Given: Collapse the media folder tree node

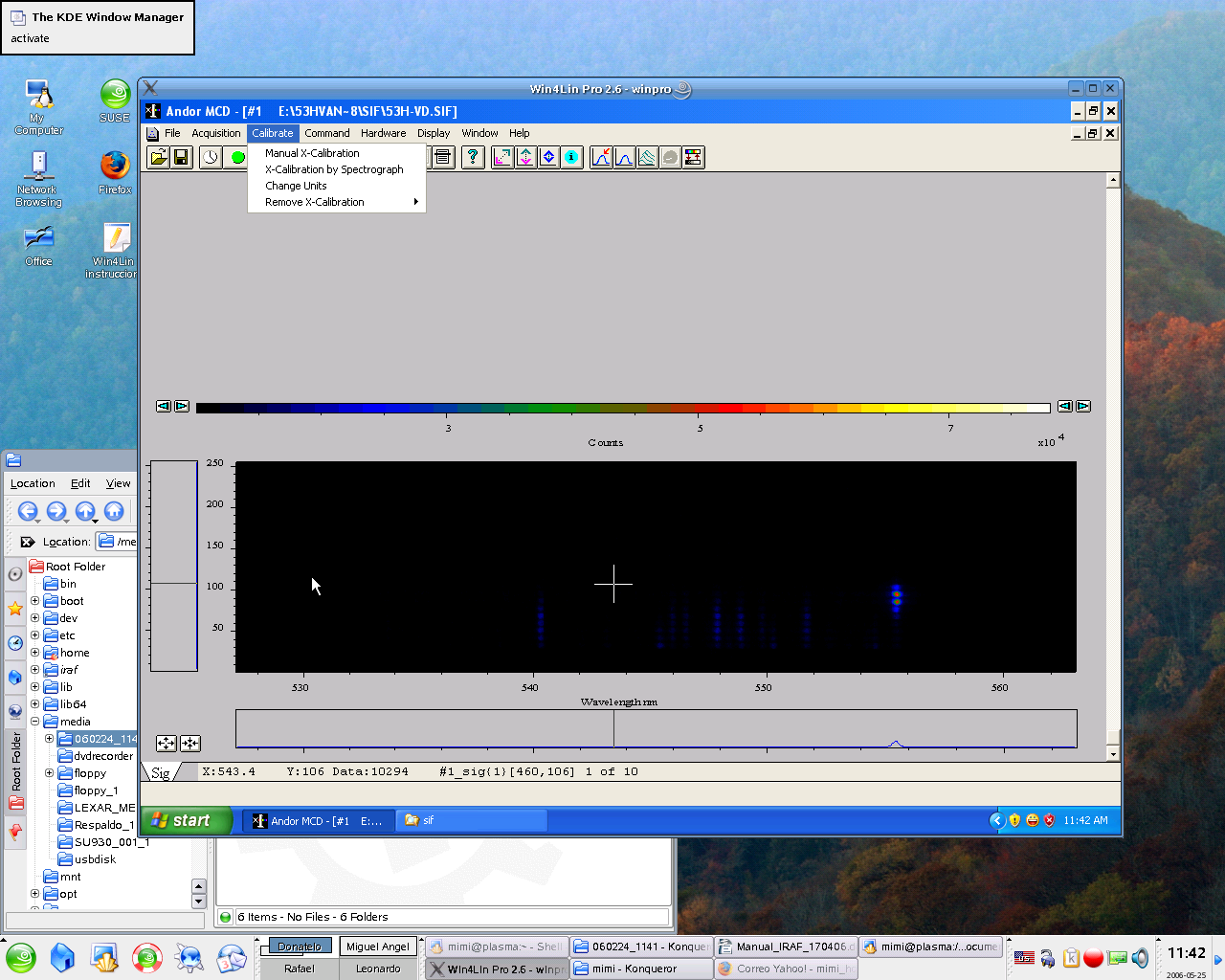Looking at the screenshot, I should coord(35,722).
